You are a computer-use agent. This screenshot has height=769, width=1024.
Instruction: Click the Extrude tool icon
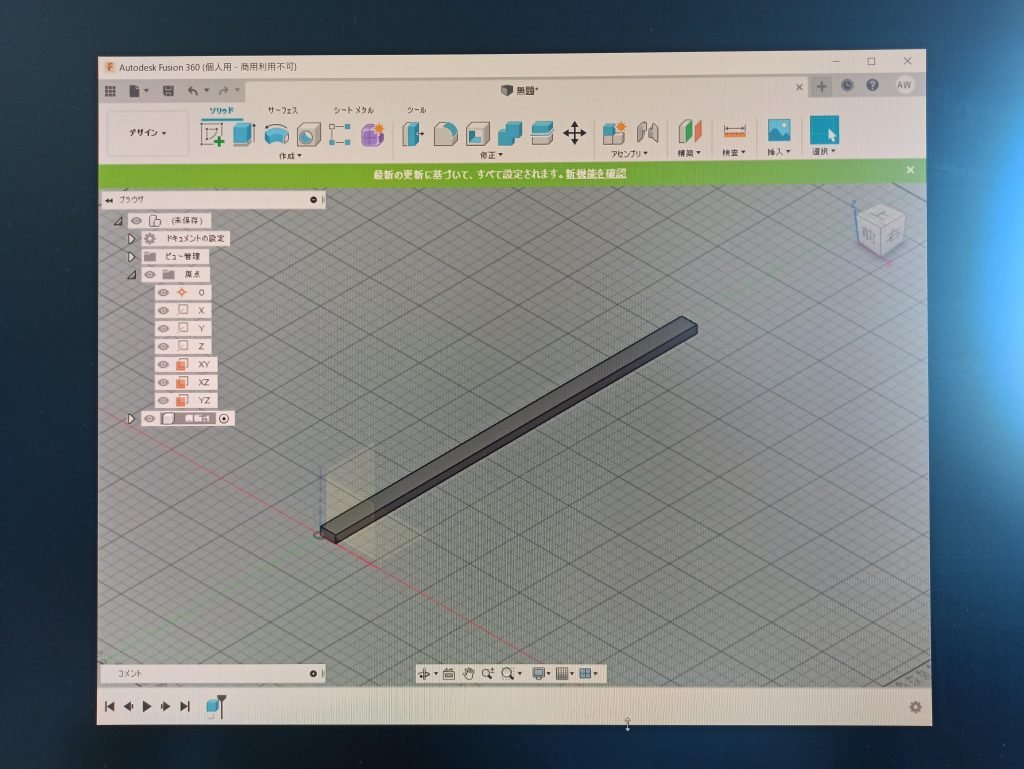pos(244,134)
